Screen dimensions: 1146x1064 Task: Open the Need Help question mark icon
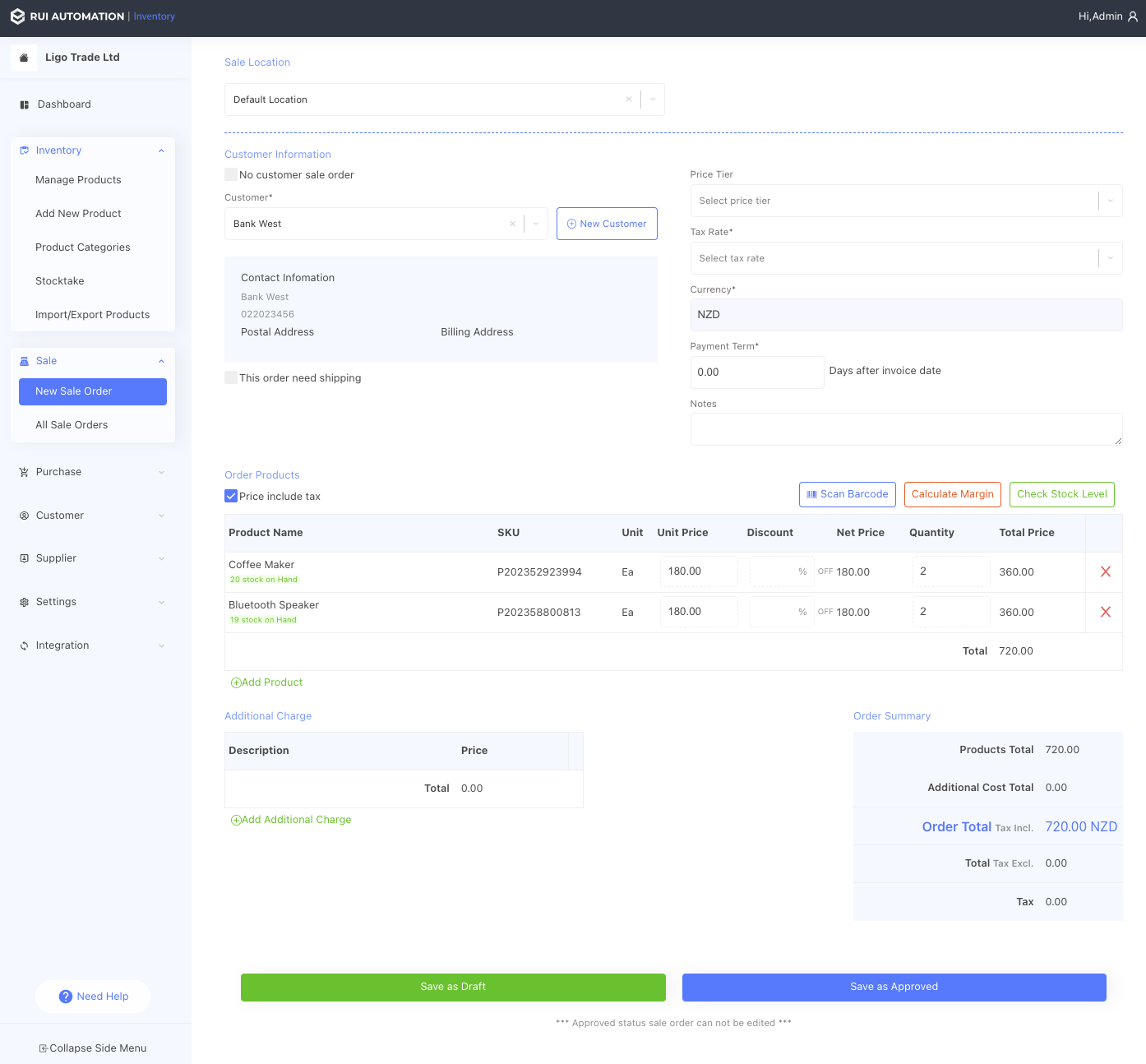click(66, 997)
